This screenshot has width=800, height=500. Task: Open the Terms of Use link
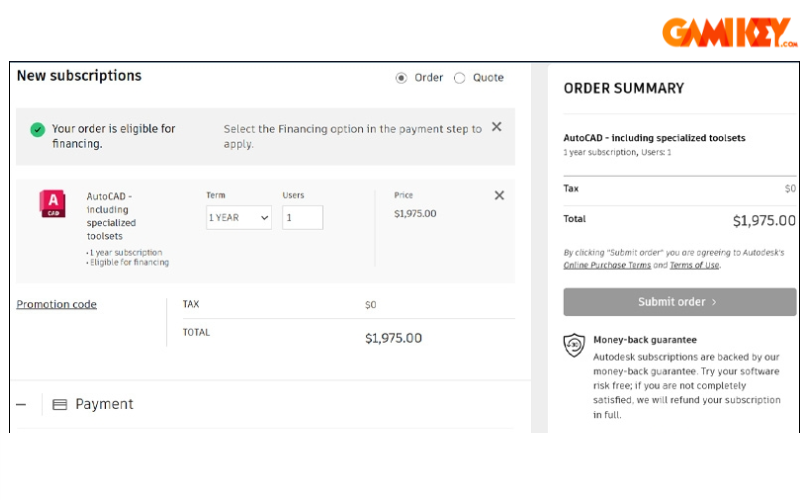click(x=694, y=265)
